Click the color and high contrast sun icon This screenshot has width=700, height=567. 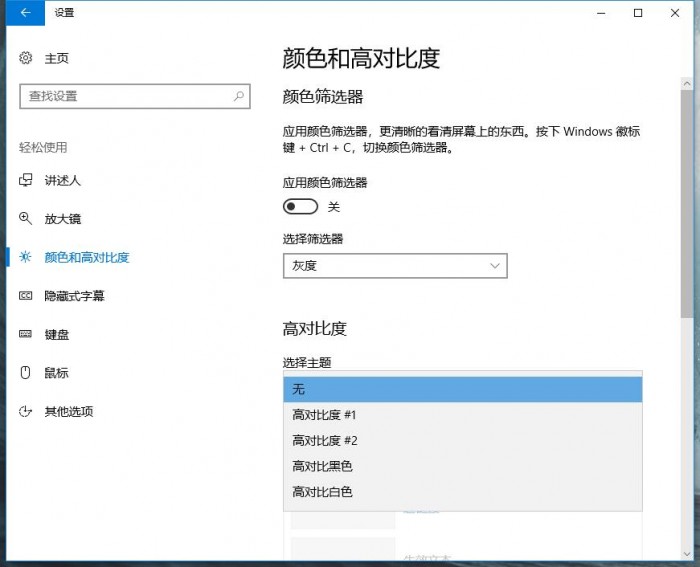(x=25, y=257)
